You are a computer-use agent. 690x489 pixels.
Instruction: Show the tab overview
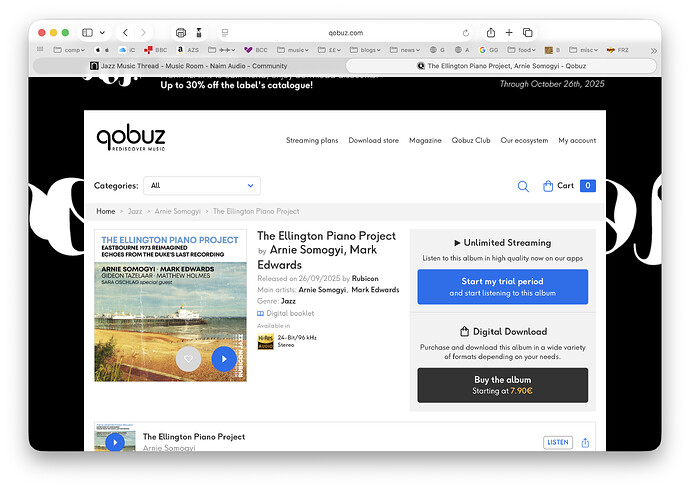click(x=528, y=33)
